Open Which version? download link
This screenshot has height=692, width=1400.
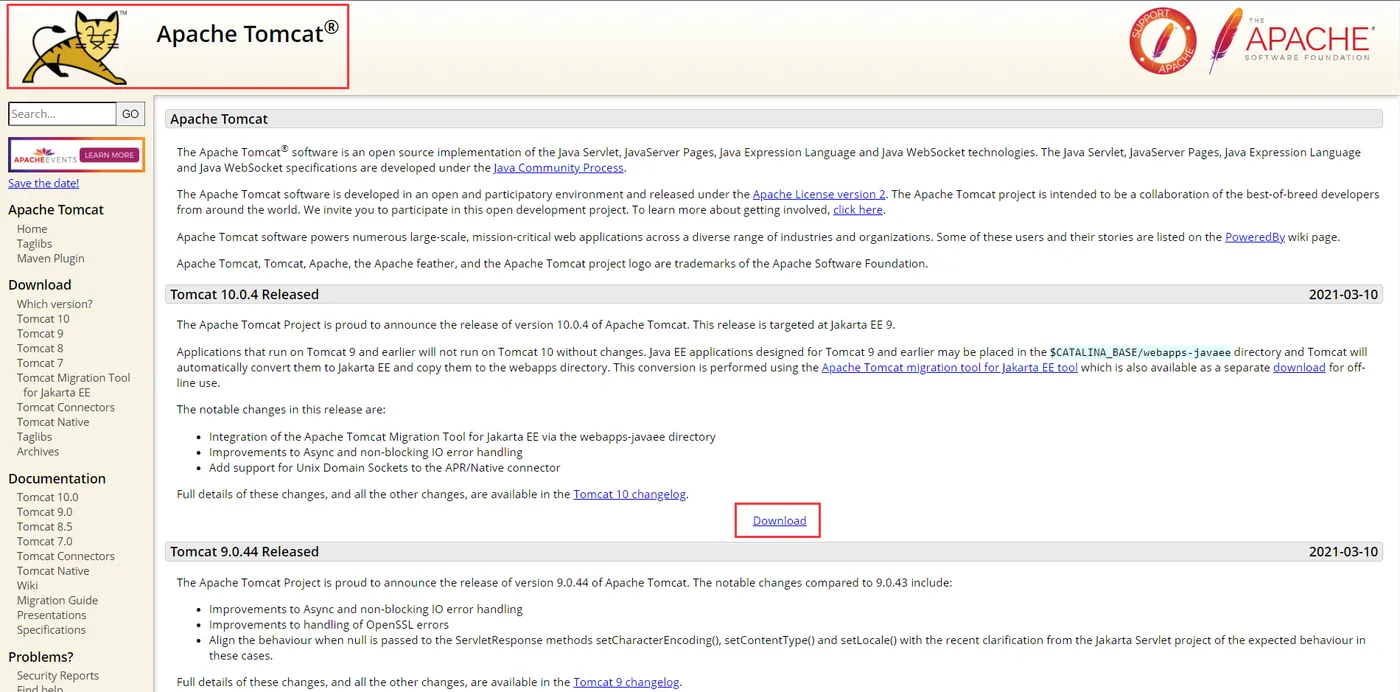coord(54,304)
